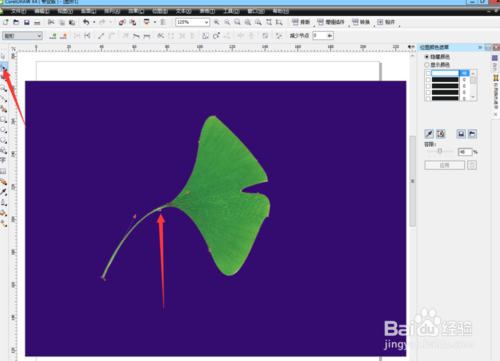Expand the color mask docker chevron
Screen dimensions: 500x361
(x=480, y=47)
